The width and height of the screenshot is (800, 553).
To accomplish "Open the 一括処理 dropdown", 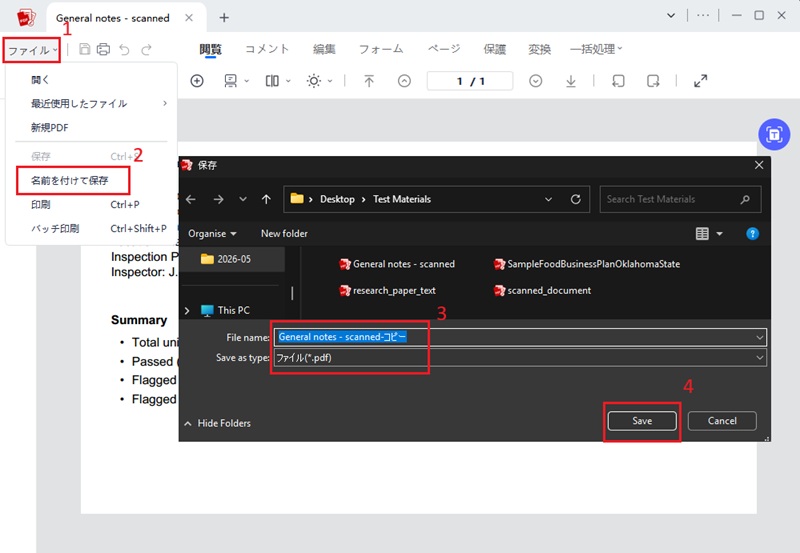I will point(596,49).
